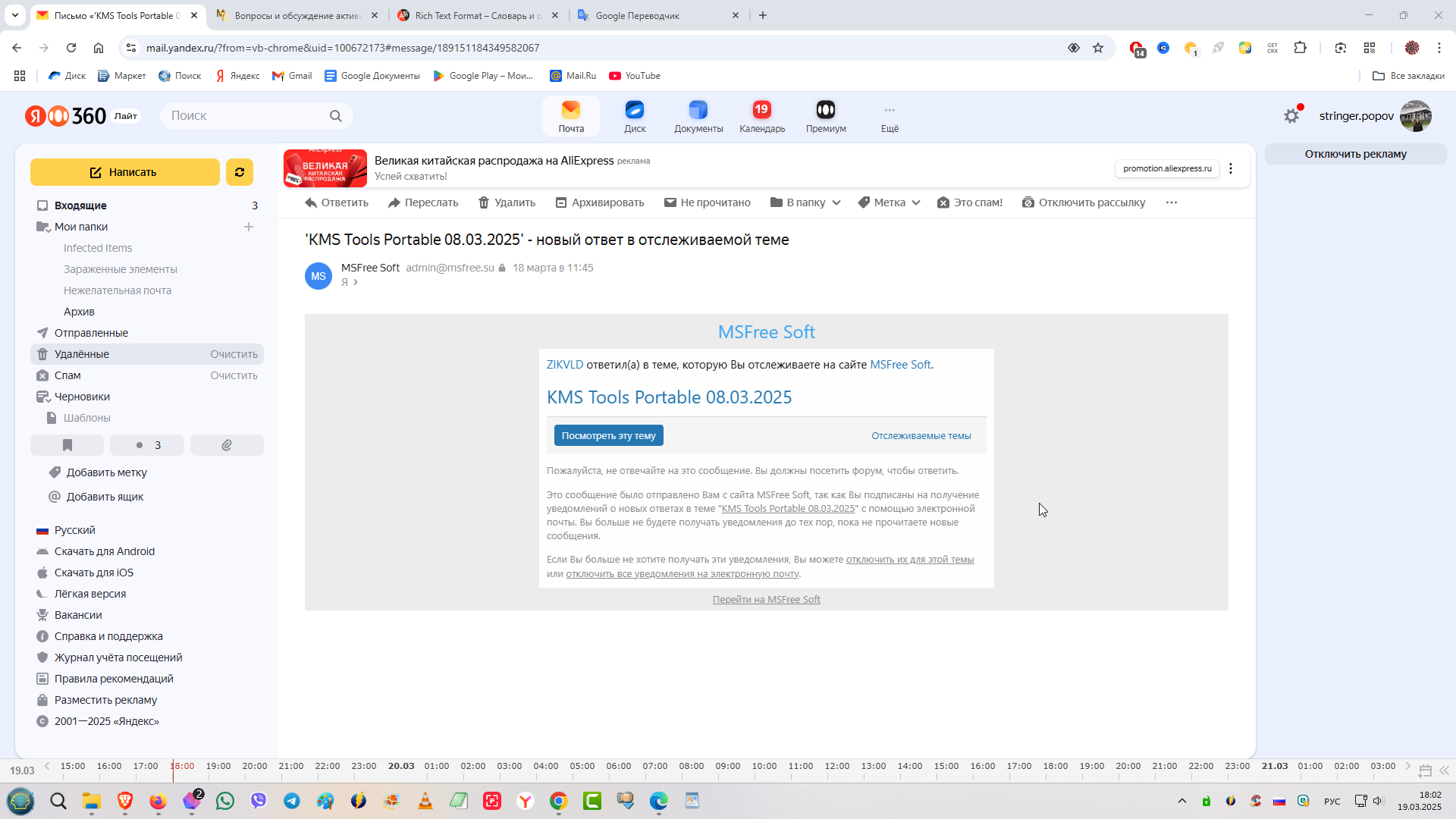Image resolution: width=1456 pixels, height=819 pixels.
Task: Open the Календарь service icon
Action: (762, 116)
